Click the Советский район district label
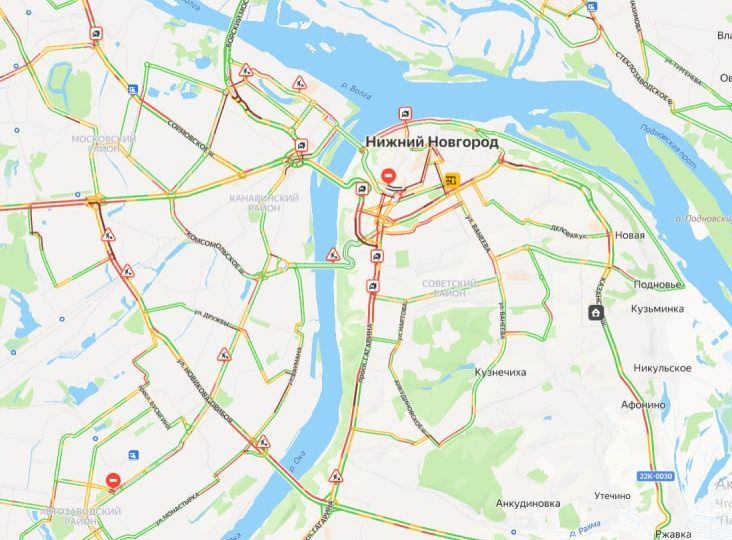The image size is (732, 540). 450,288
